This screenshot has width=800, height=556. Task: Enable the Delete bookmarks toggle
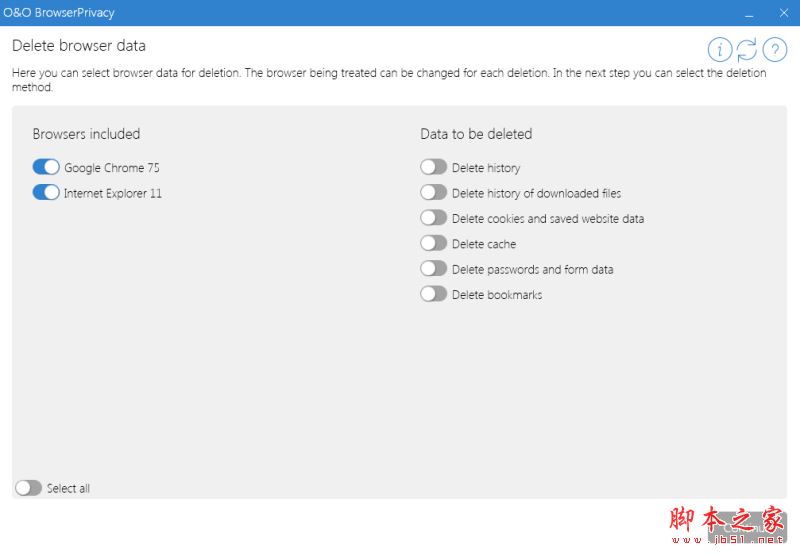coord(434,294)
